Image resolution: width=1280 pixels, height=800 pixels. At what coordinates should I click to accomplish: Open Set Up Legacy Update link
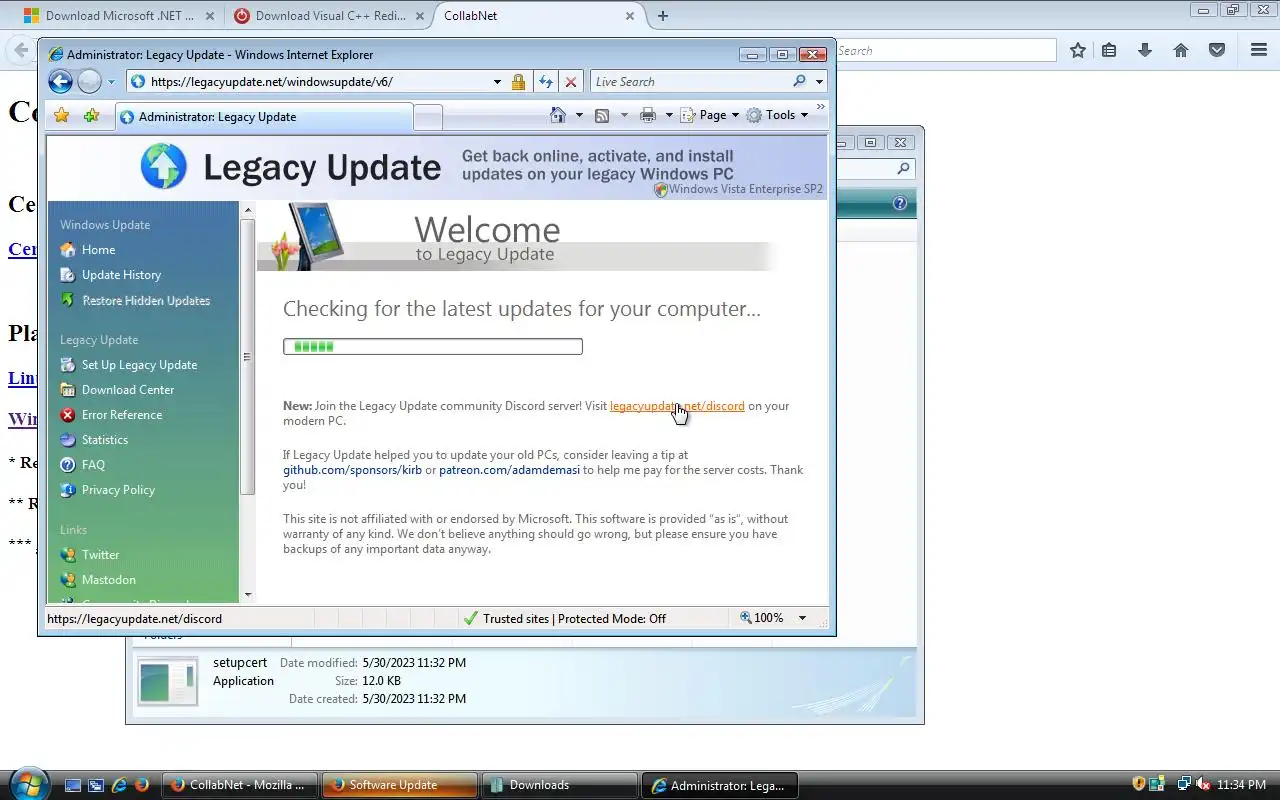click(139, 365)
